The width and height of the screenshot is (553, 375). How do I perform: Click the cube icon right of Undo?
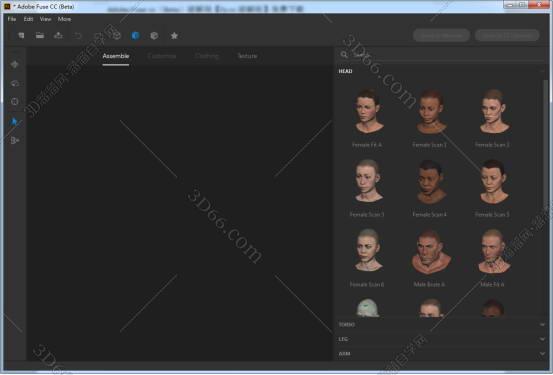pyautogui.click(x=117, y=36)
